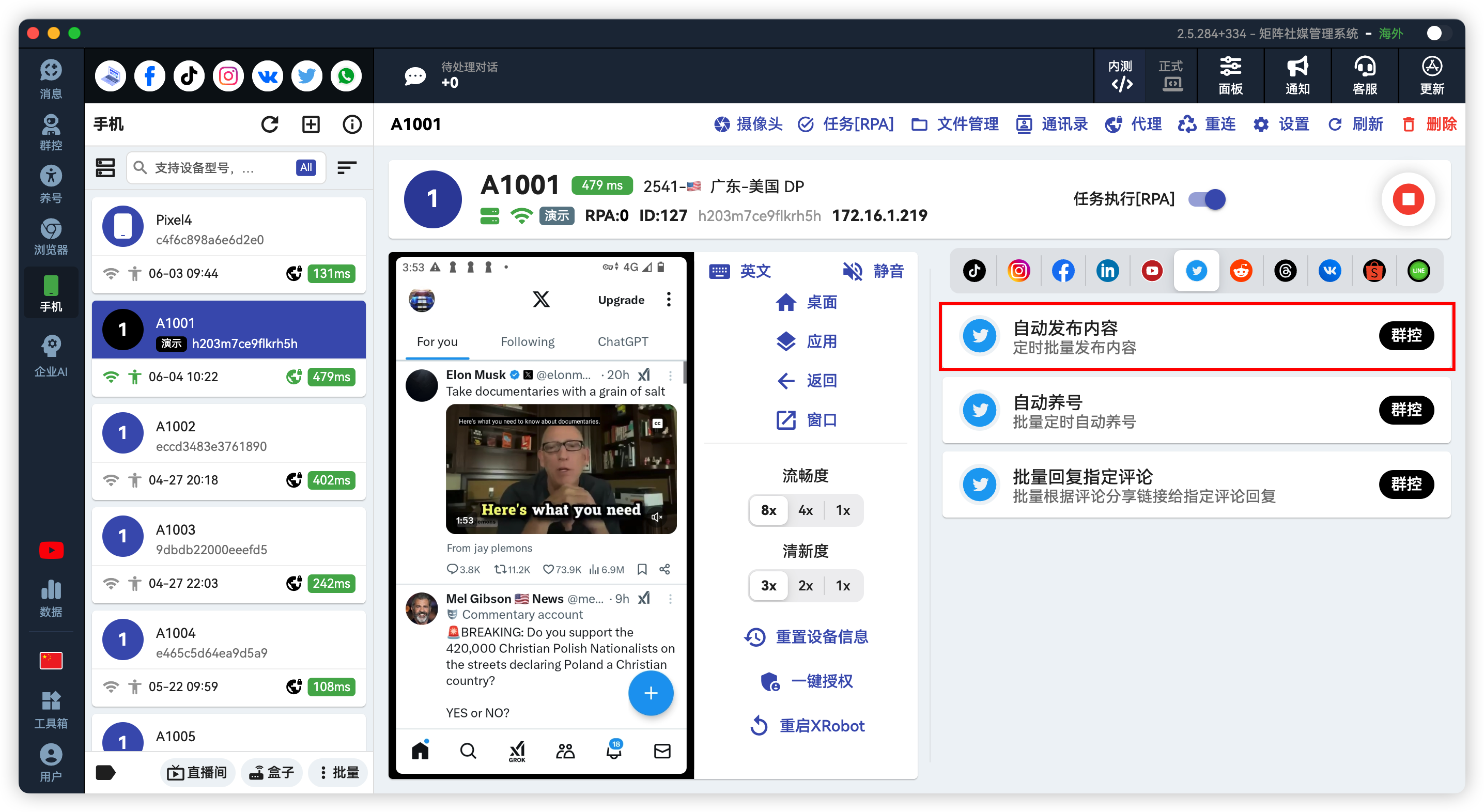Toggle the list layout view icon

(x=105, y=167)
